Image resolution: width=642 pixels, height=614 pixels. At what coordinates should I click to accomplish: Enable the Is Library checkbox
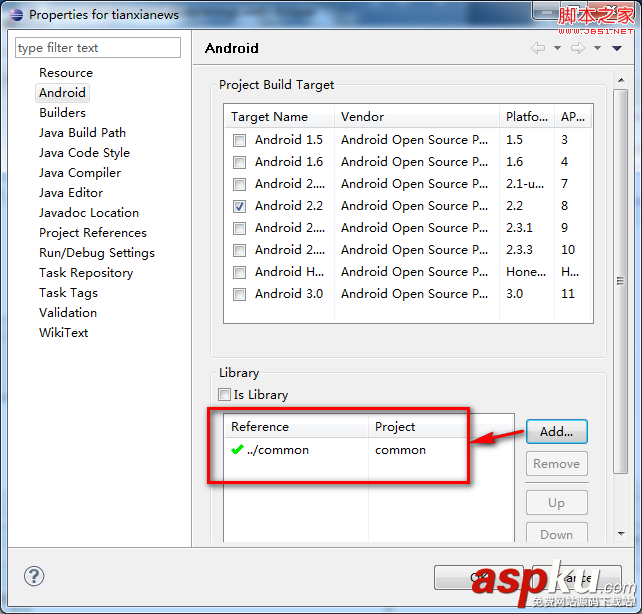click(224, 395)
